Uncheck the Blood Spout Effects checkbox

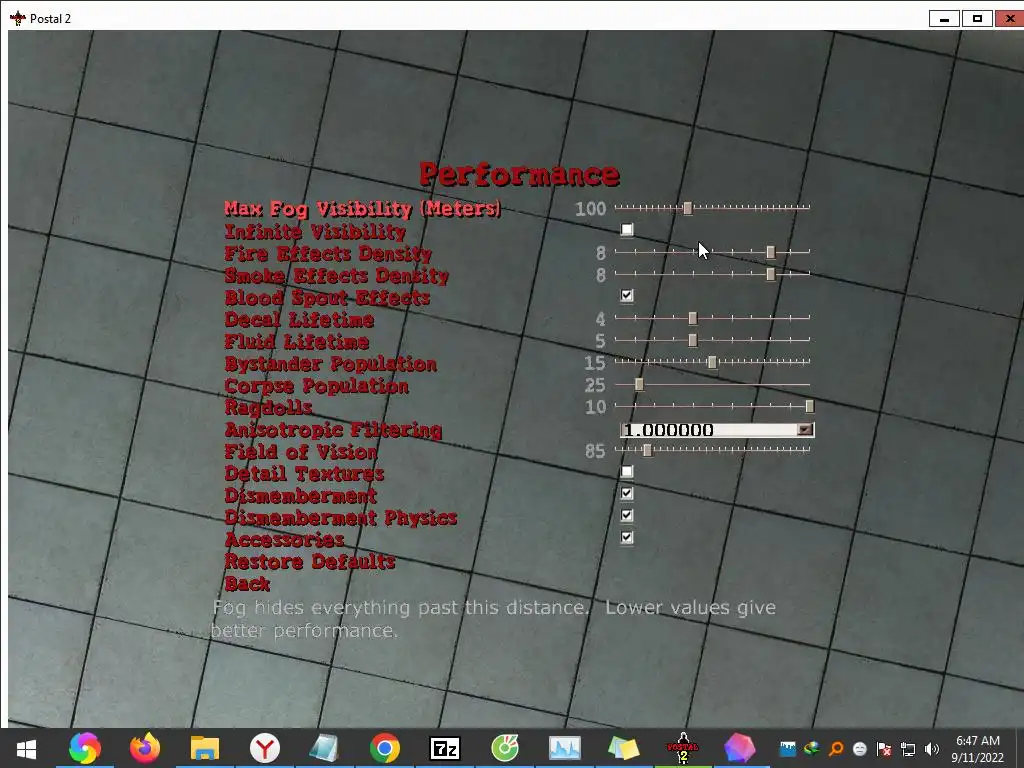[x=627, y=295]
